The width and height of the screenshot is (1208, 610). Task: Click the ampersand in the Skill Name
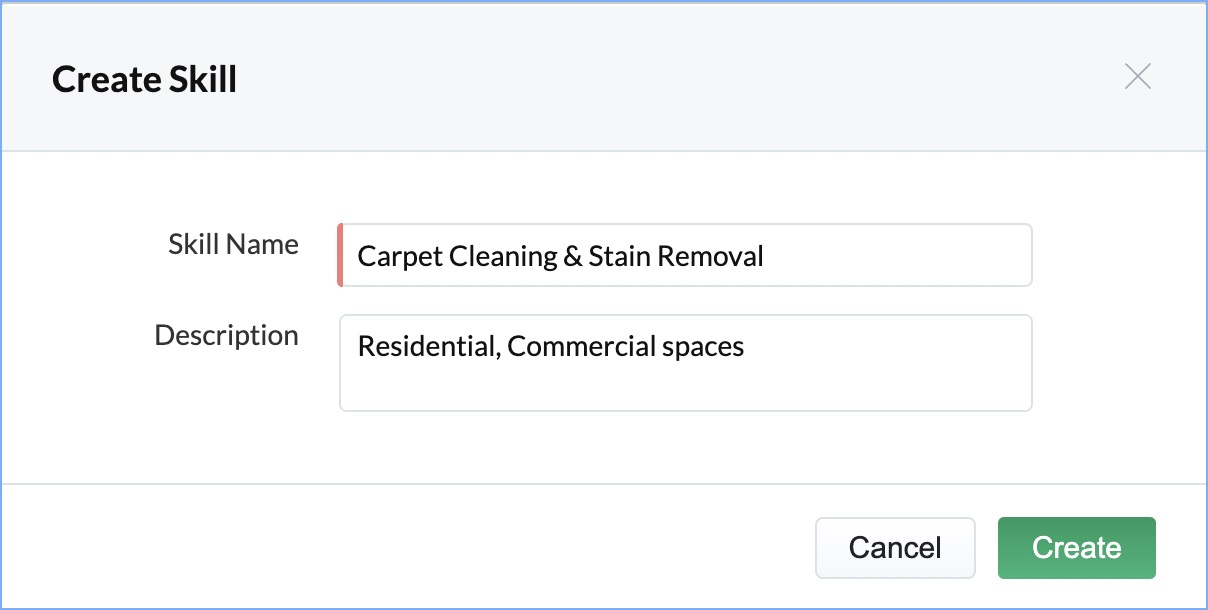tap(573, 257)
